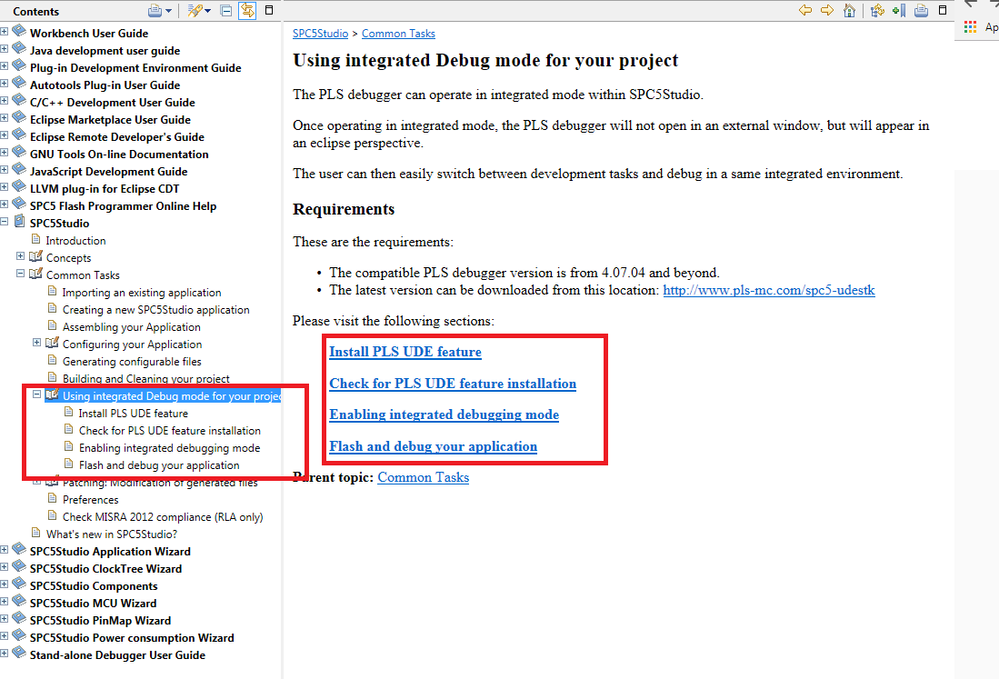Click the JavaScript Development Guide book icon

tap(19, 169)
